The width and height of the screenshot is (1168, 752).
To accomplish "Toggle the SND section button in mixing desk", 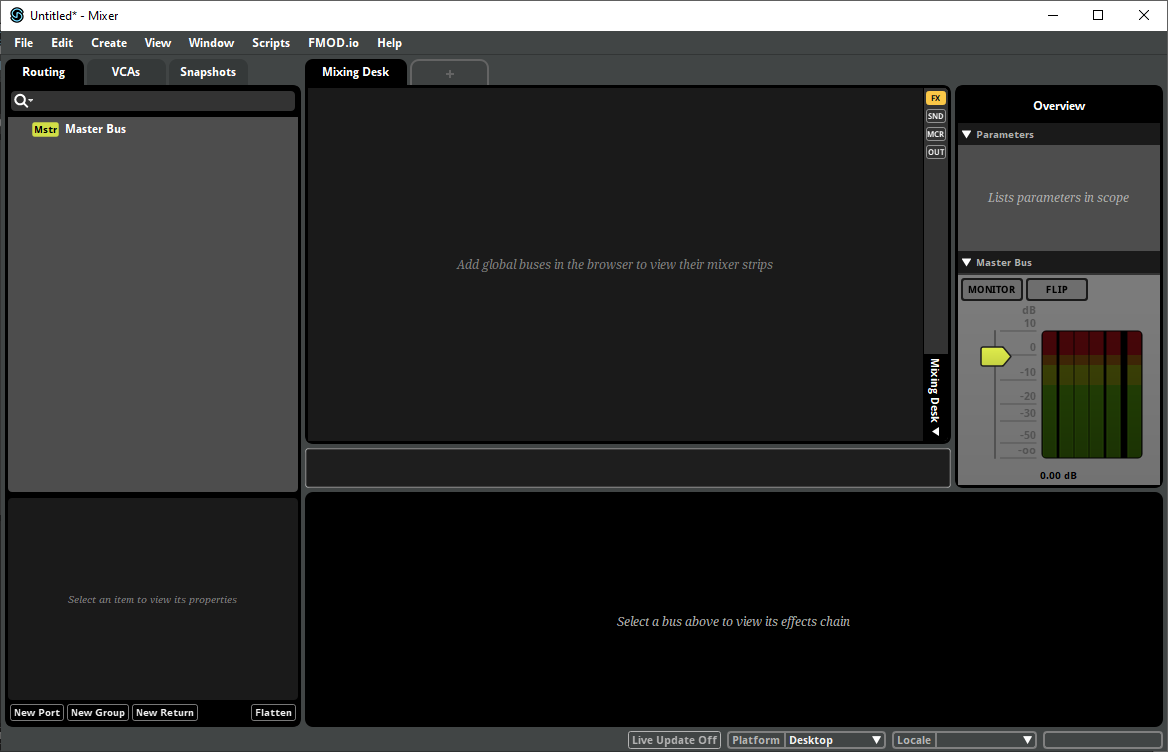I will 936,116.
